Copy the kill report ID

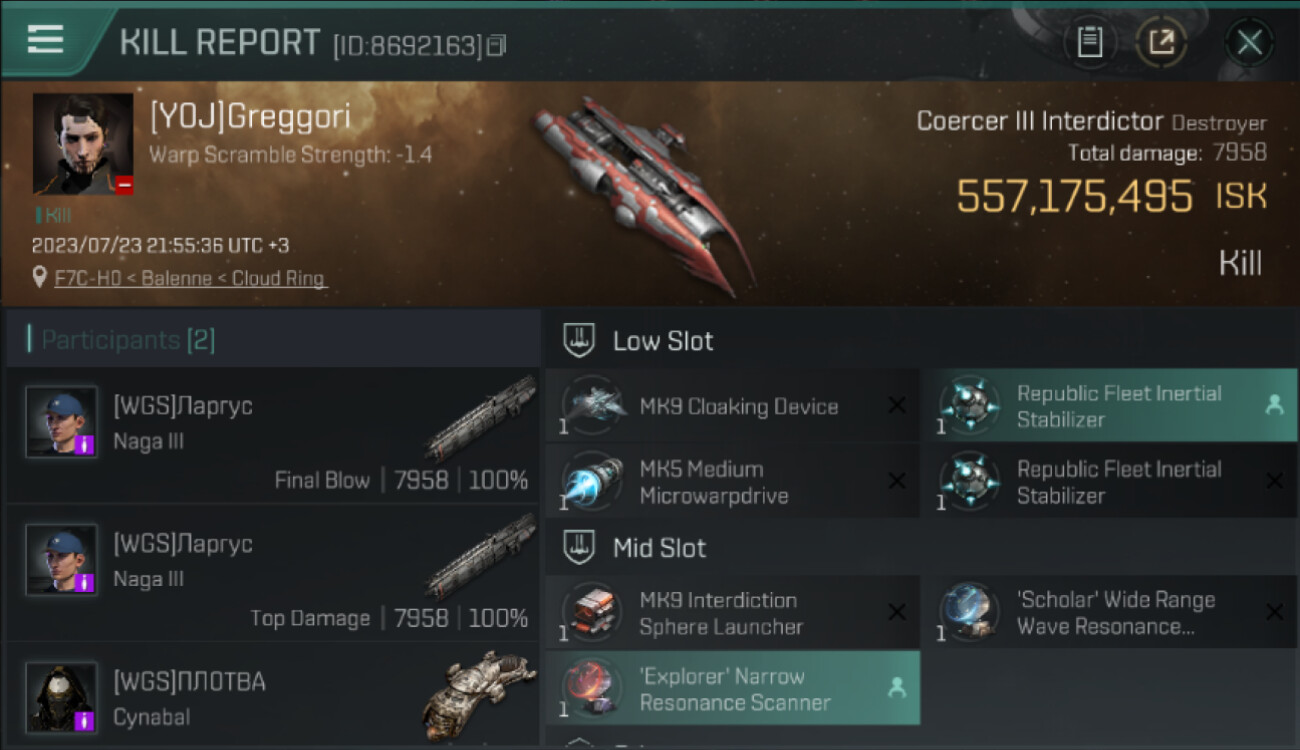point(497,45)
